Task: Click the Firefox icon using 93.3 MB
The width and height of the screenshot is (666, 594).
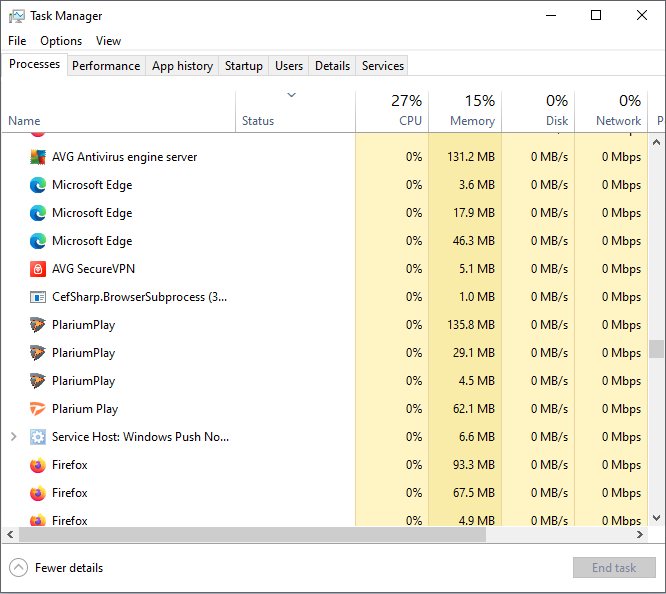Action: click(38, 465)
